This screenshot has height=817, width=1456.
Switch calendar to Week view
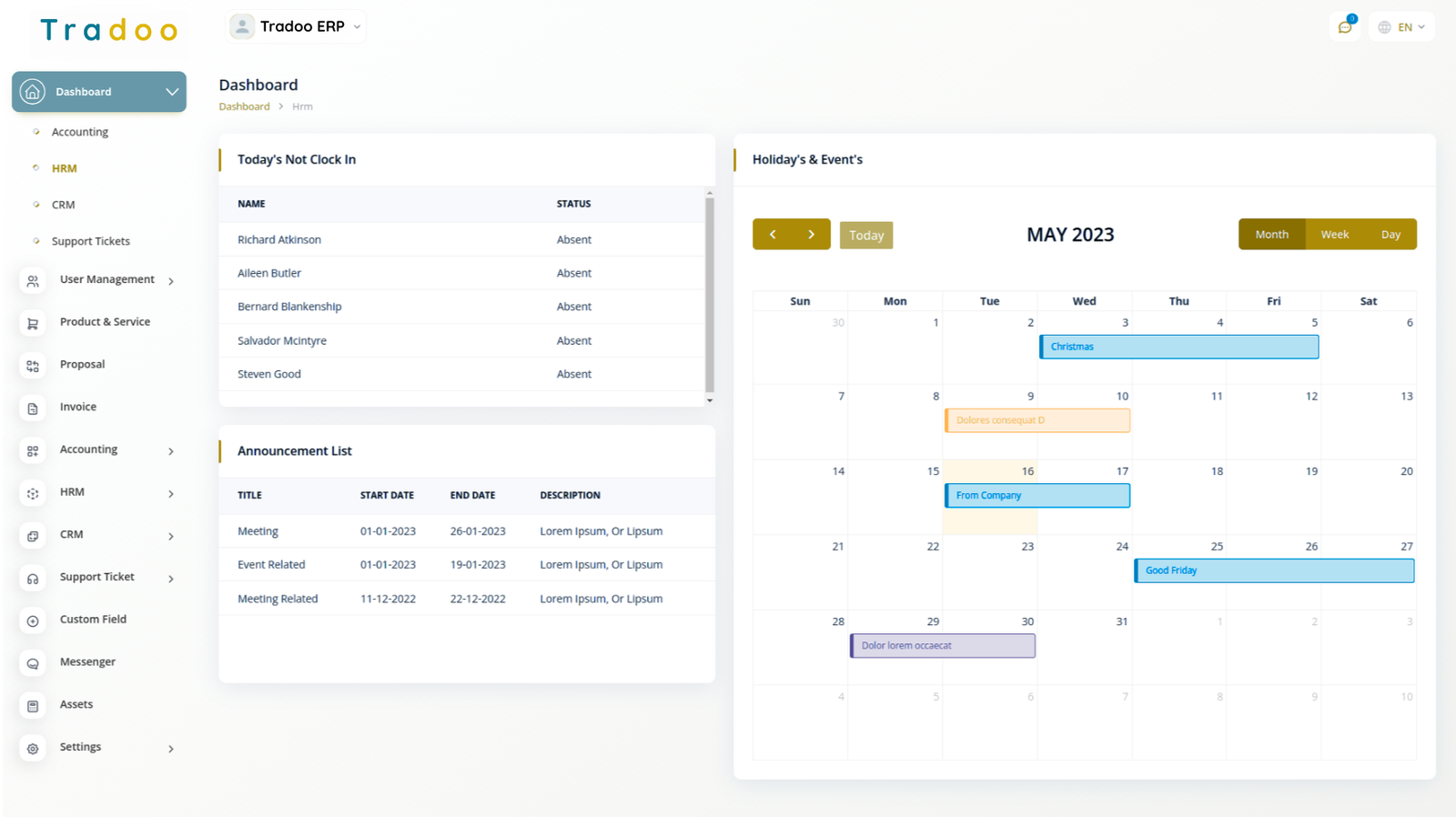(1334, 235)
